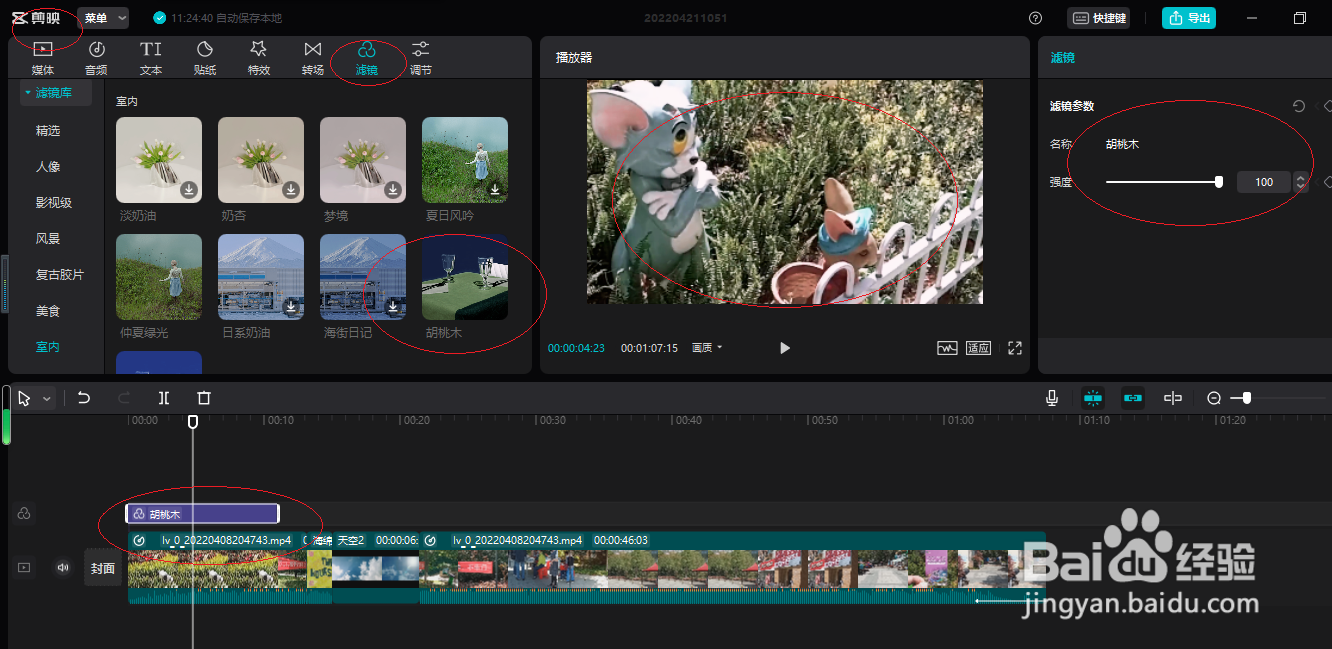Screen dimensions: 1332x649
Task: Open the waveform scope icon in player
Action: (x=947, y=348)
